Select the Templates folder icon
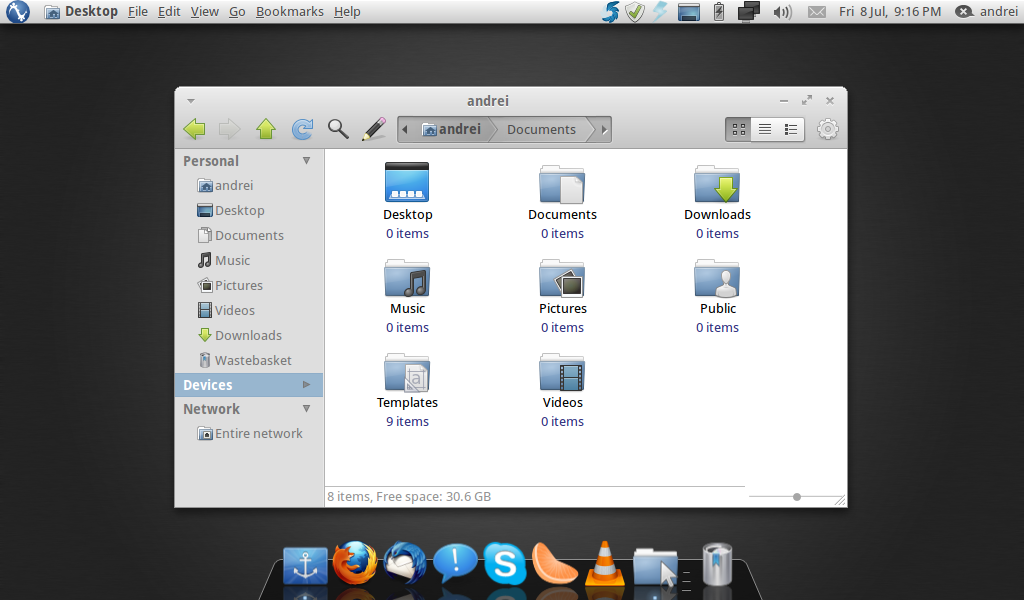 (x=407, y=372)
